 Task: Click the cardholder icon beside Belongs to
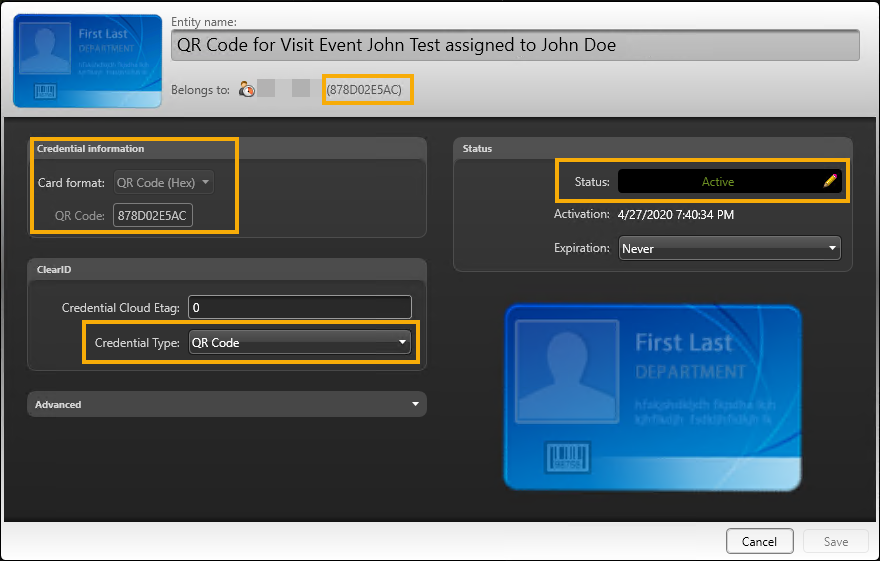(247, 90)
